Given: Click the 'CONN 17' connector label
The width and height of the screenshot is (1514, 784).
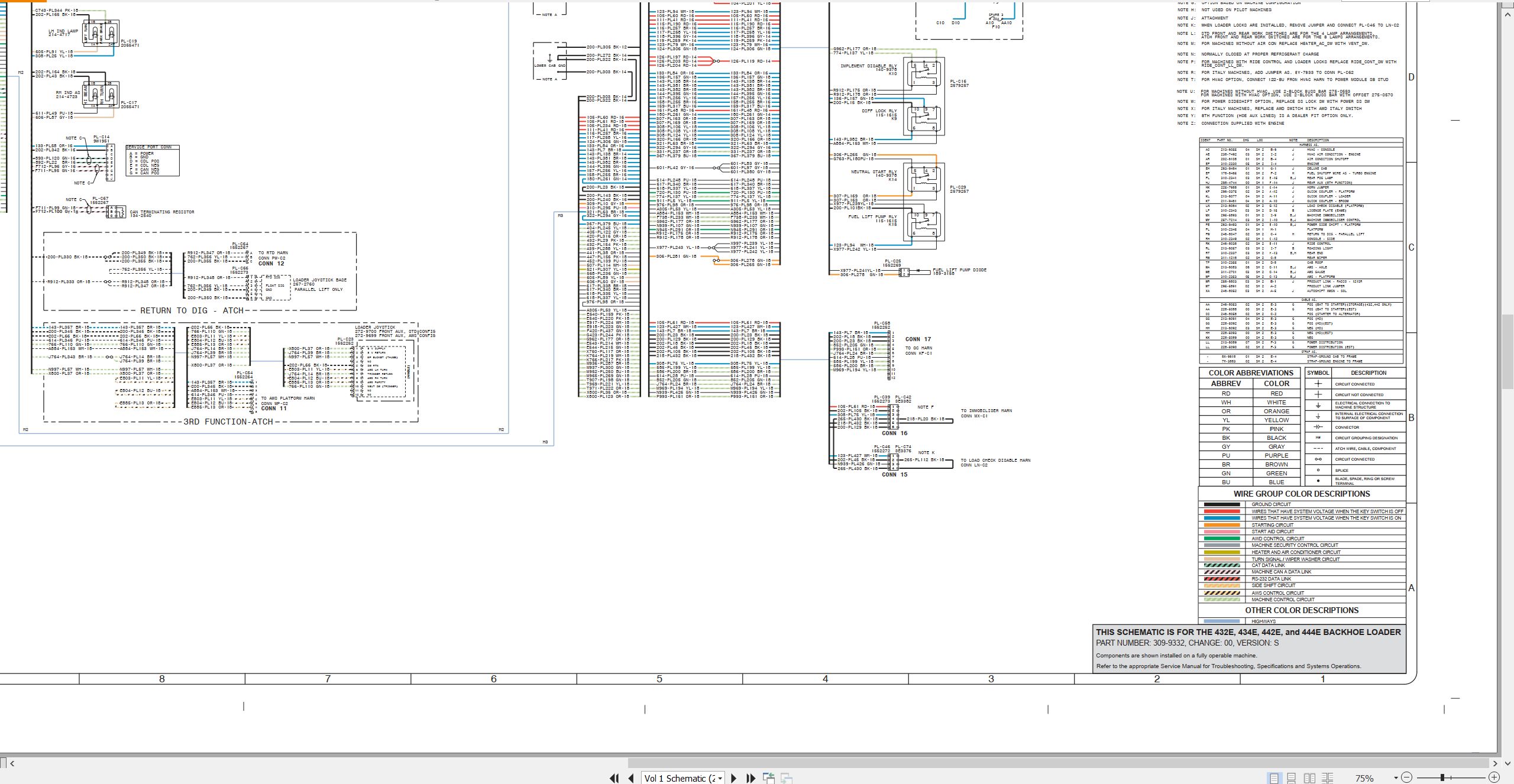Looking at the screenshot, I should click(918, 339).
